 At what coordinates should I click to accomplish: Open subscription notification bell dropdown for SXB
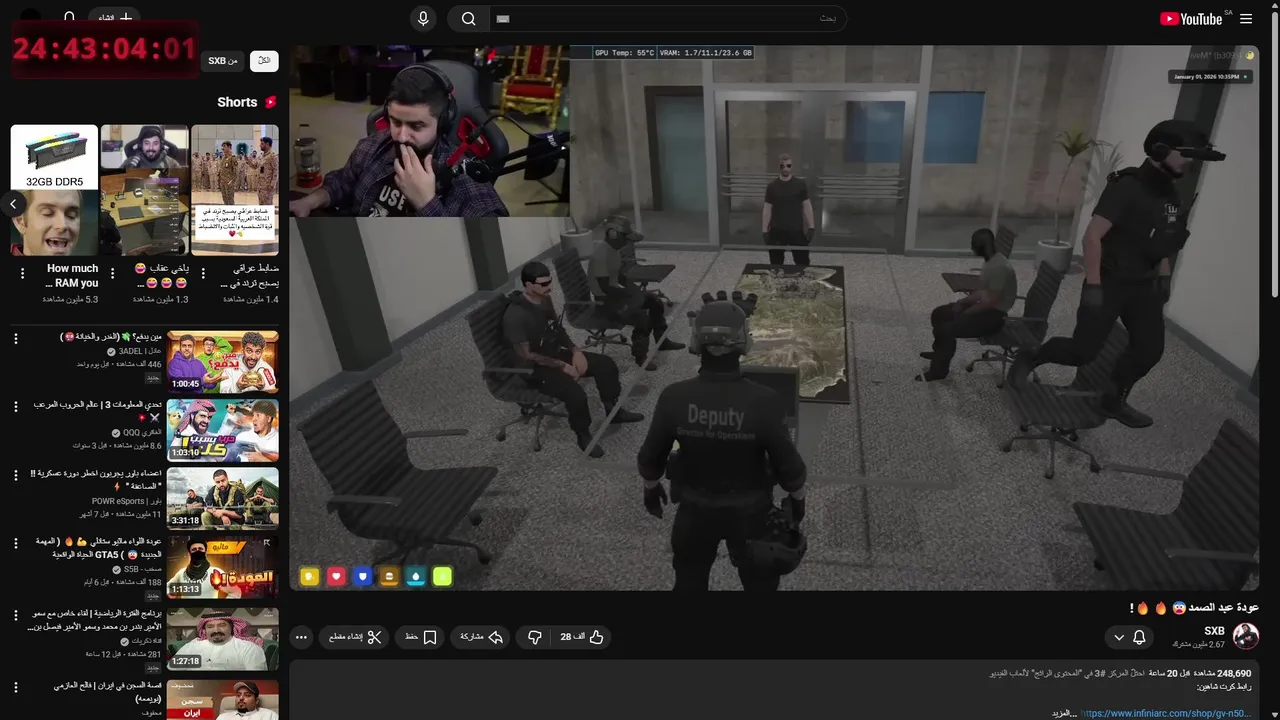coord(1130,637)
